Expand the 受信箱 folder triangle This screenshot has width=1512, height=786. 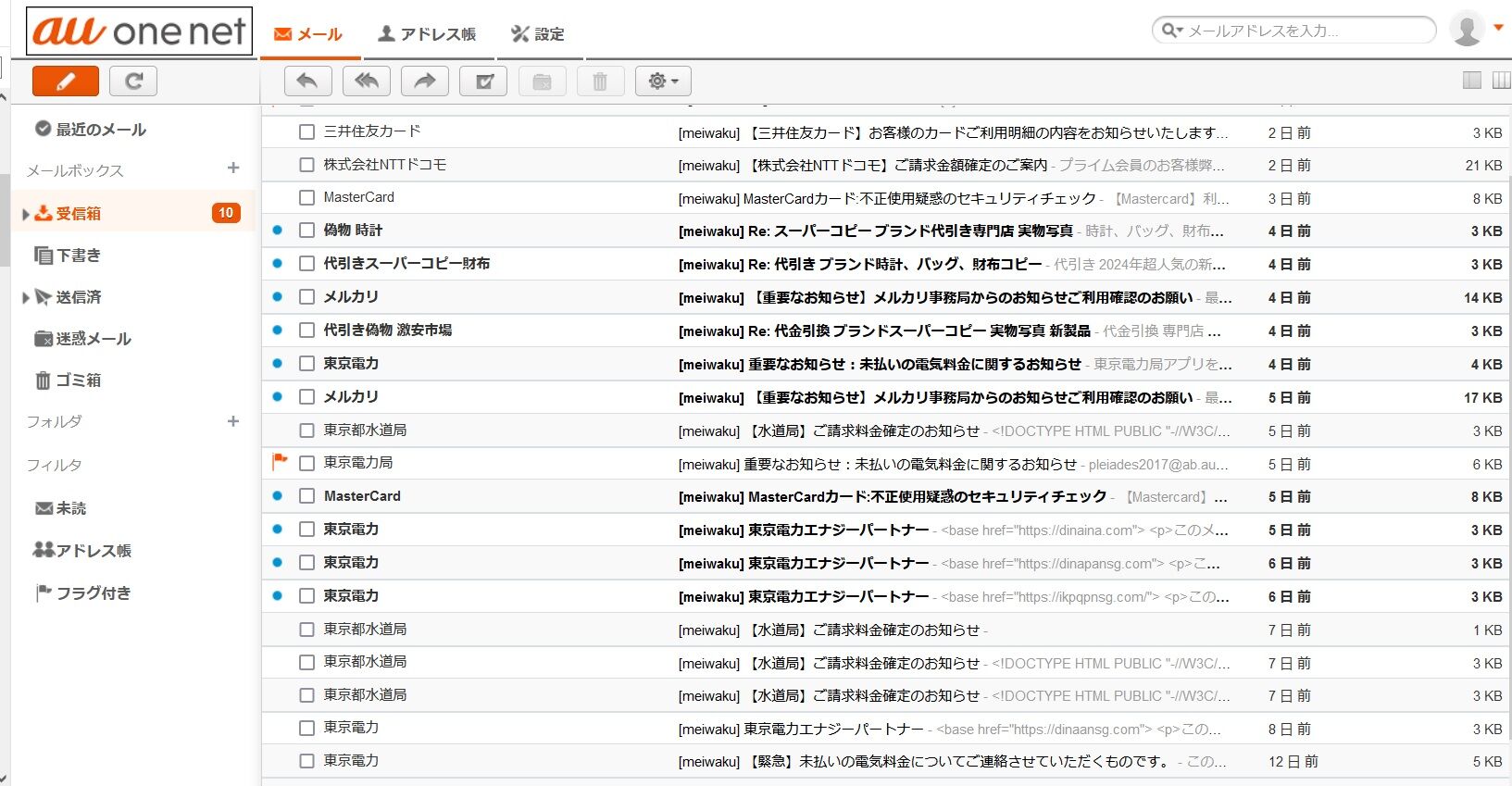(26, 215)
